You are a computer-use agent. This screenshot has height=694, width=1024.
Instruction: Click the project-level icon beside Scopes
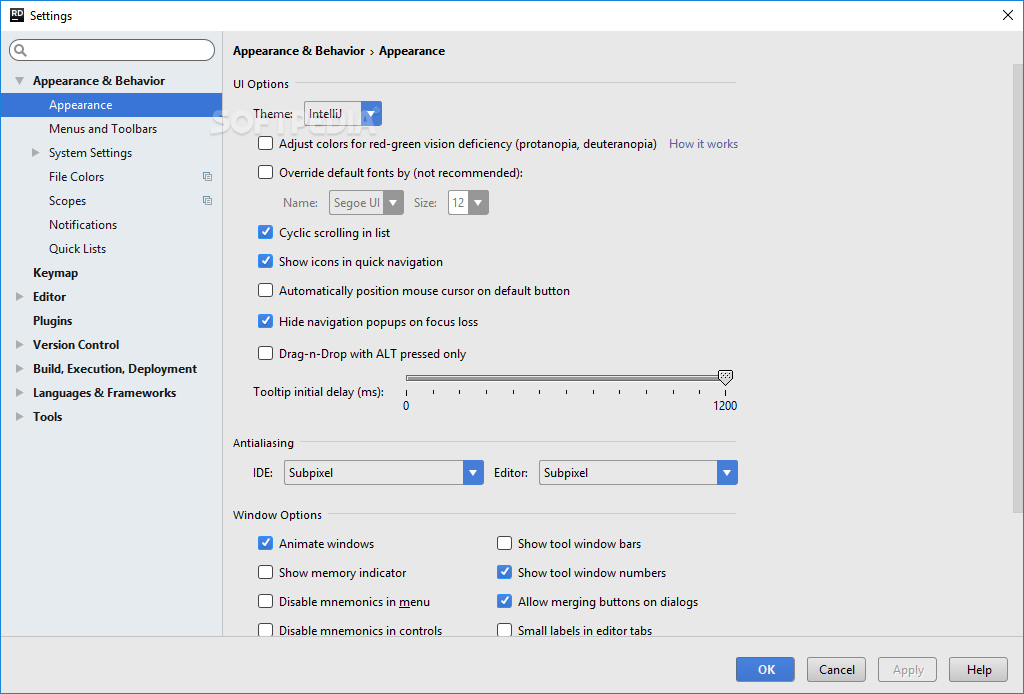[207, 200]
